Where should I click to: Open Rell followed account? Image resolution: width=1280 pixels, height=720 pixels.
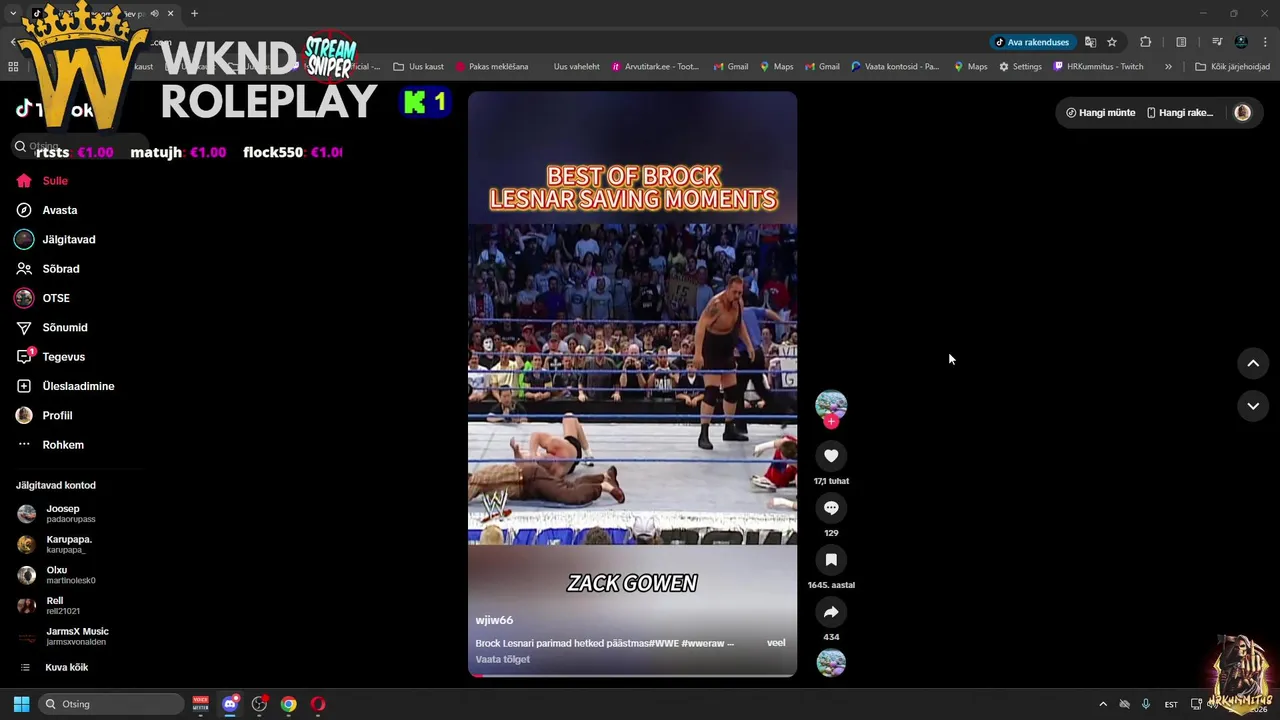pos(49,605)
